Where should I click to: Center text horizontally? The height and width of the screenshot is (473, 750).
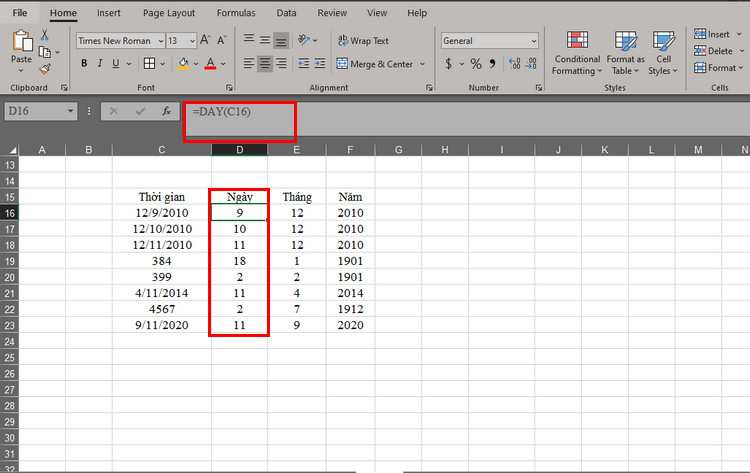click(x=265, y=63)
